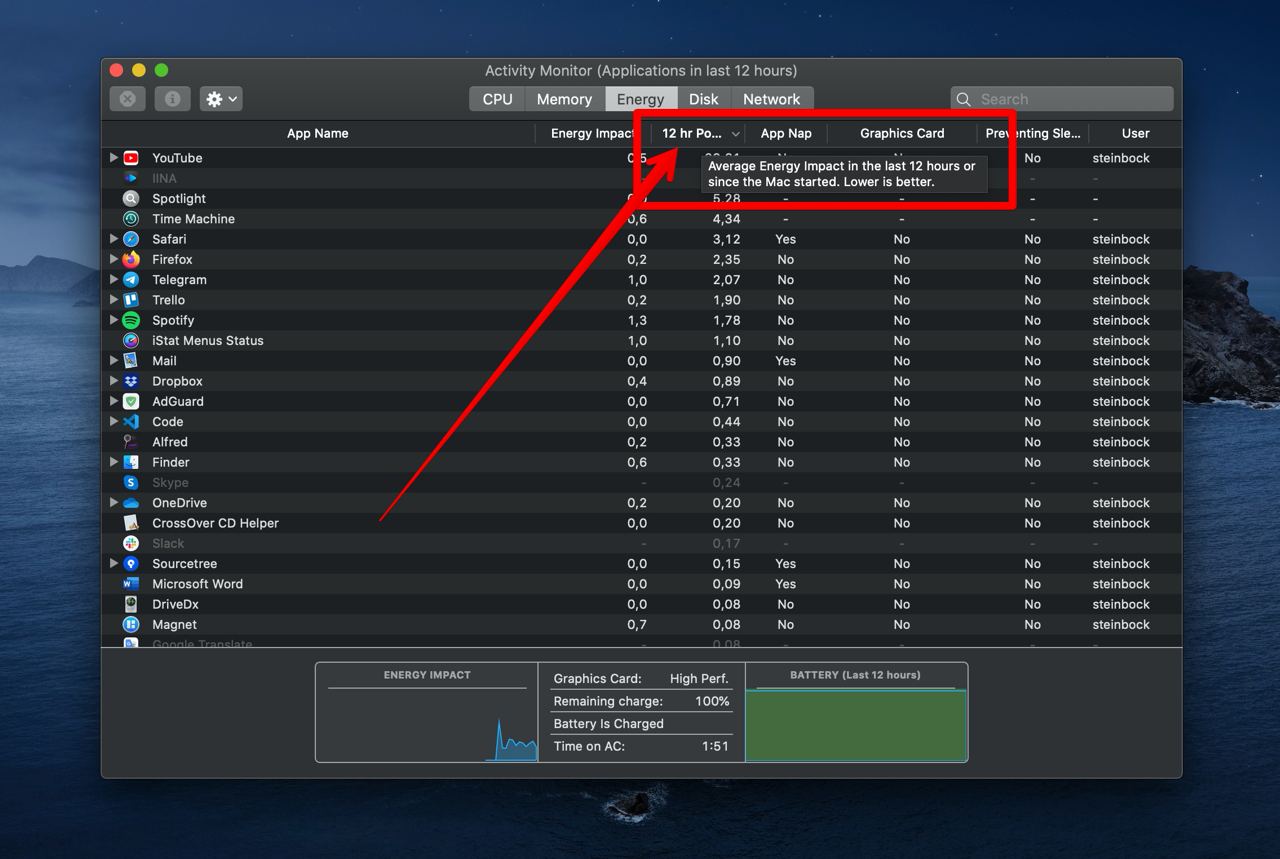
Task: Click Safari's App Nap Yes cell
Action: pyautogui.click(x=786, y=239)
